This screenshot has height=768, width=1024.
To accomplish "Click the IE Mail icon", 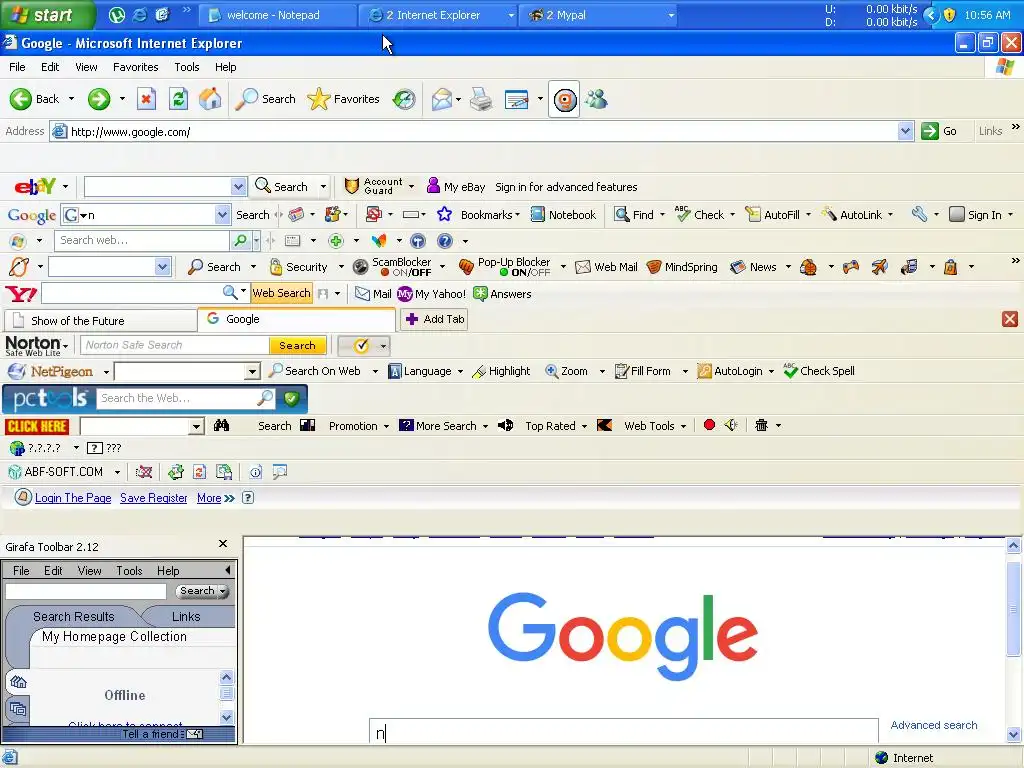I will tap(442, 99).
